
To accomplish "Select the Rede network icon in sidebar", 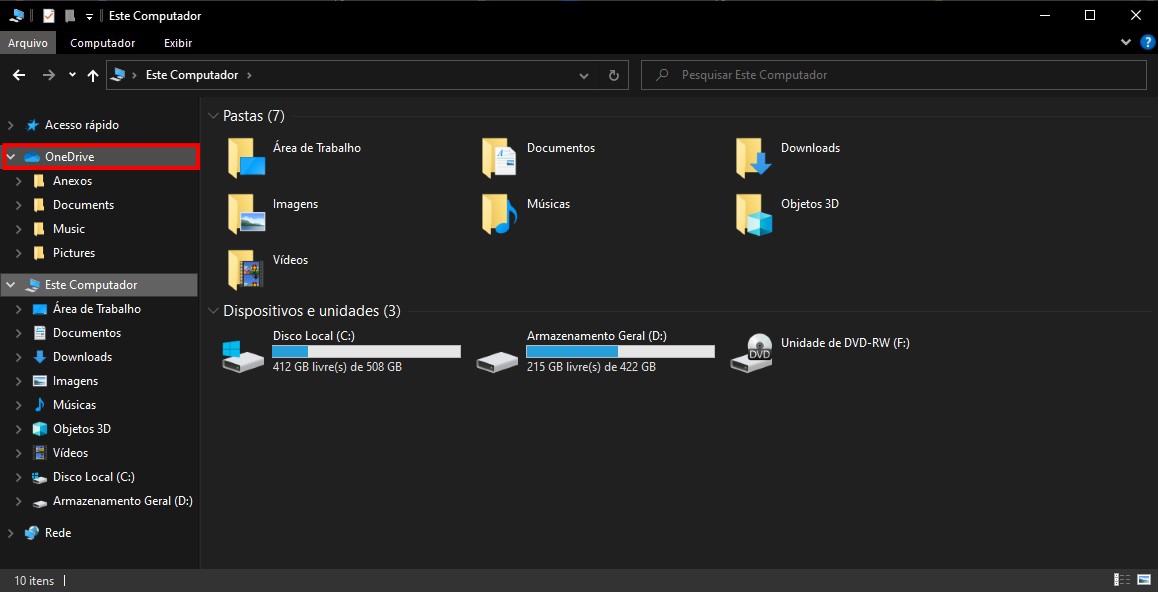I will pos(32,532).
